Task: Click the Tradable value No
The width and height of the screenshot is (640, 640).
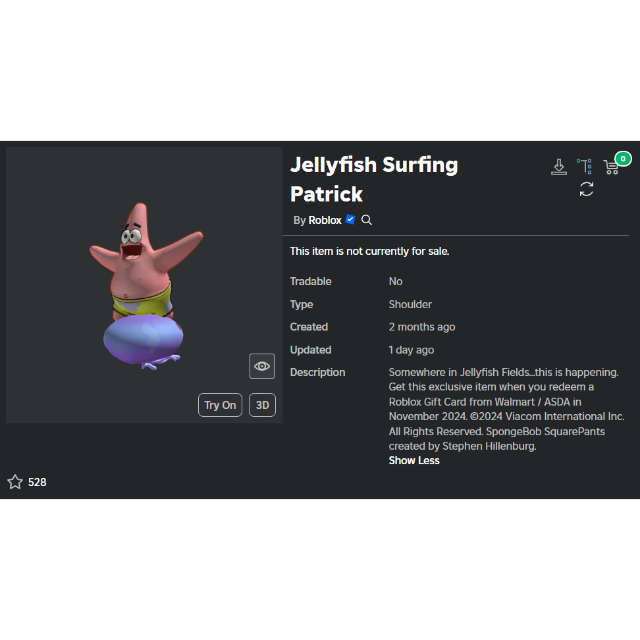Action: [396, 281]
